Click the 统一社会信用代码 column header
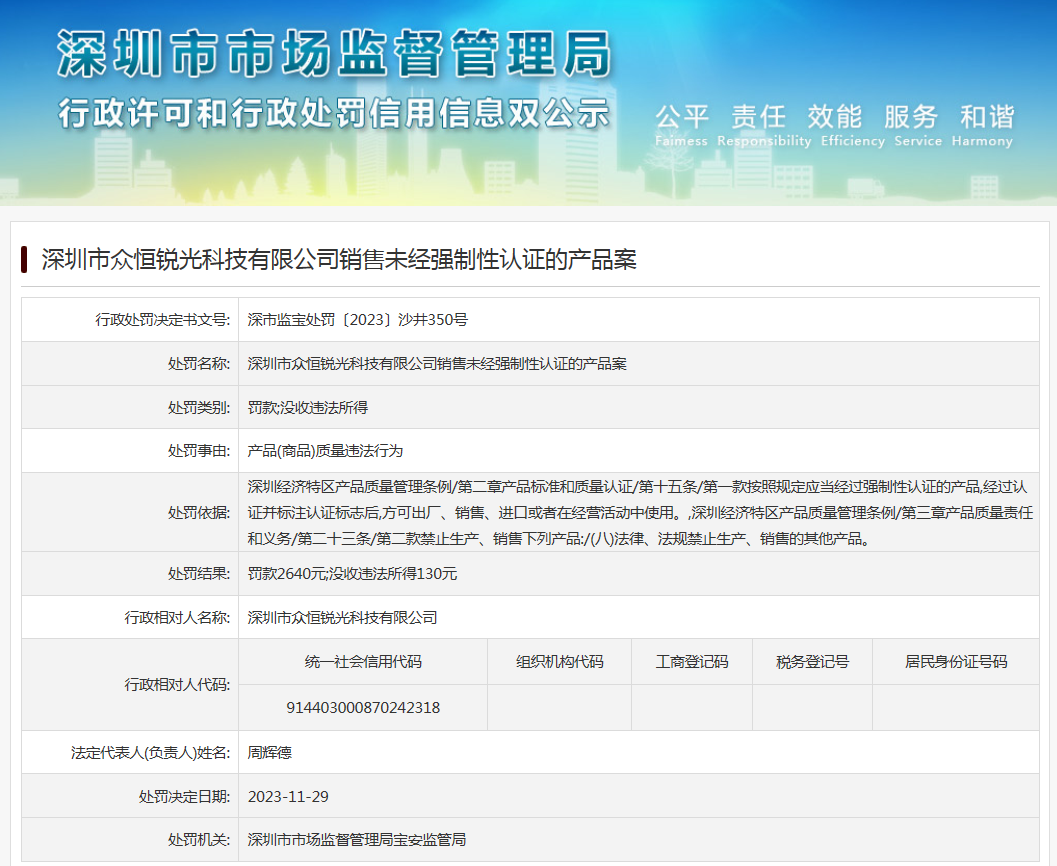 point(363,662)
